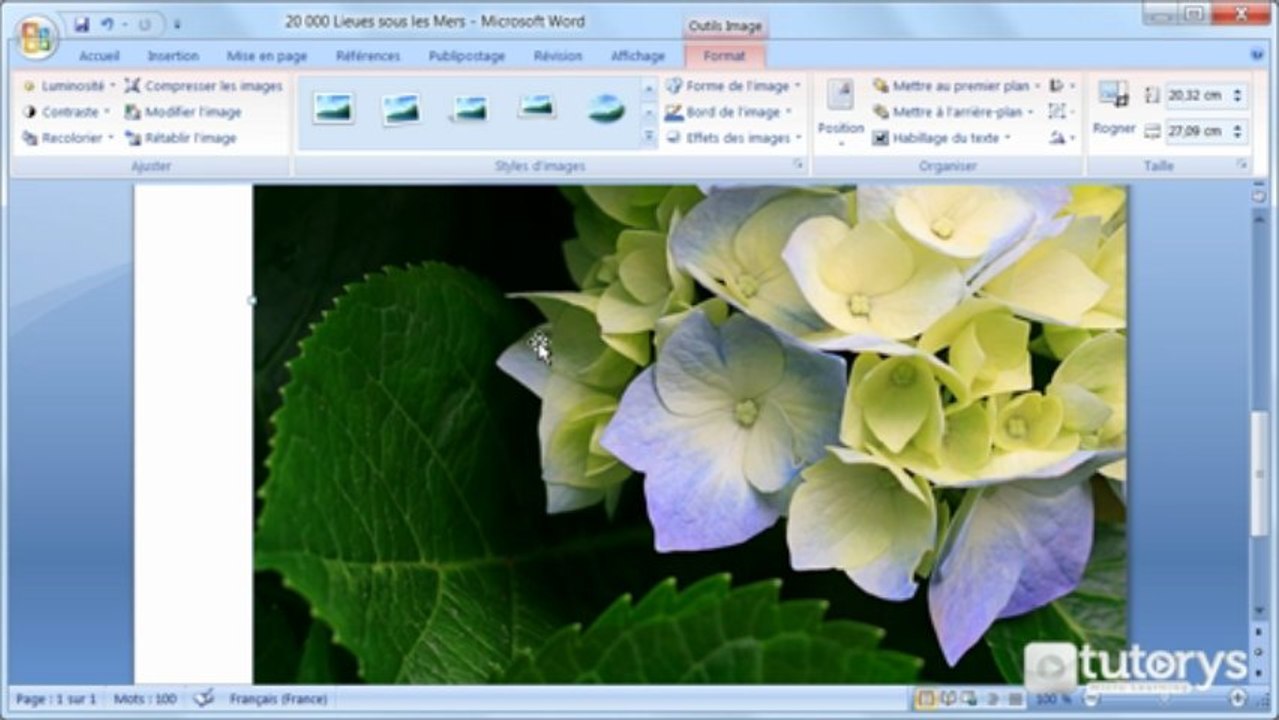Screen dimensions: 1279x720
Task: Open Styles d'images dialog launcher
Action: (798, 164)
